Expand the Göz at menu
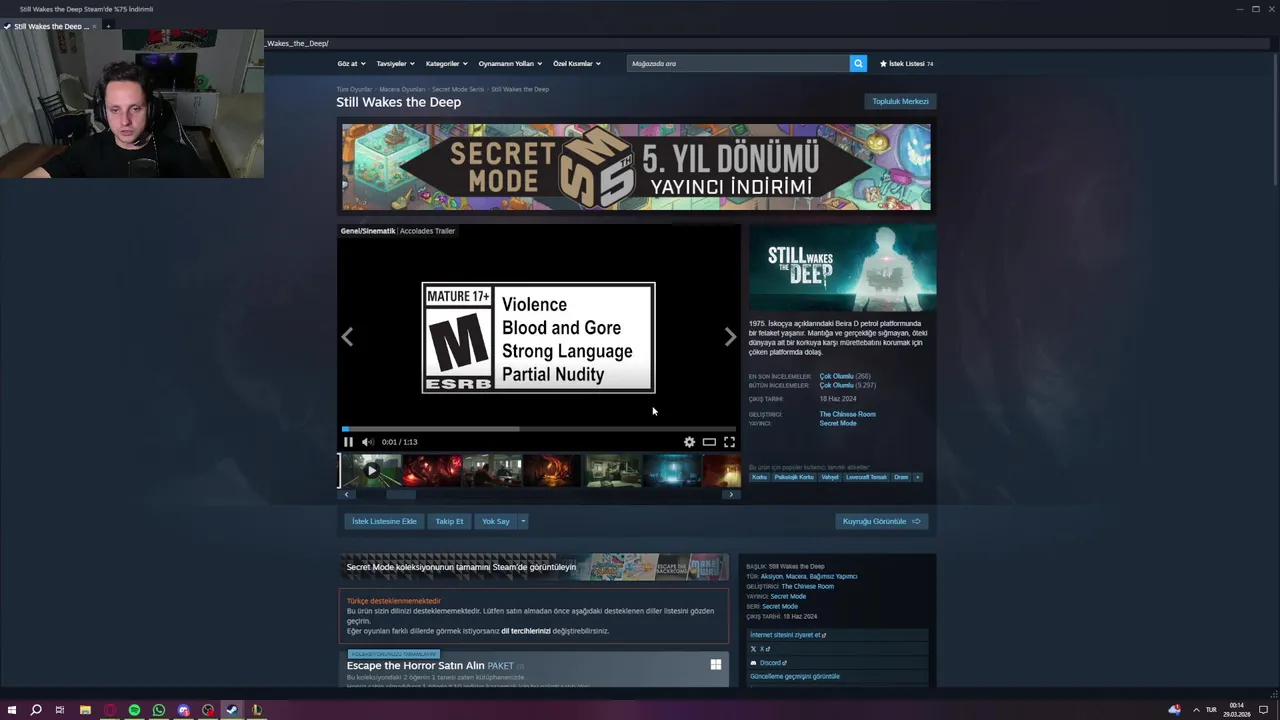1280x720 pixels. (351, 63)
